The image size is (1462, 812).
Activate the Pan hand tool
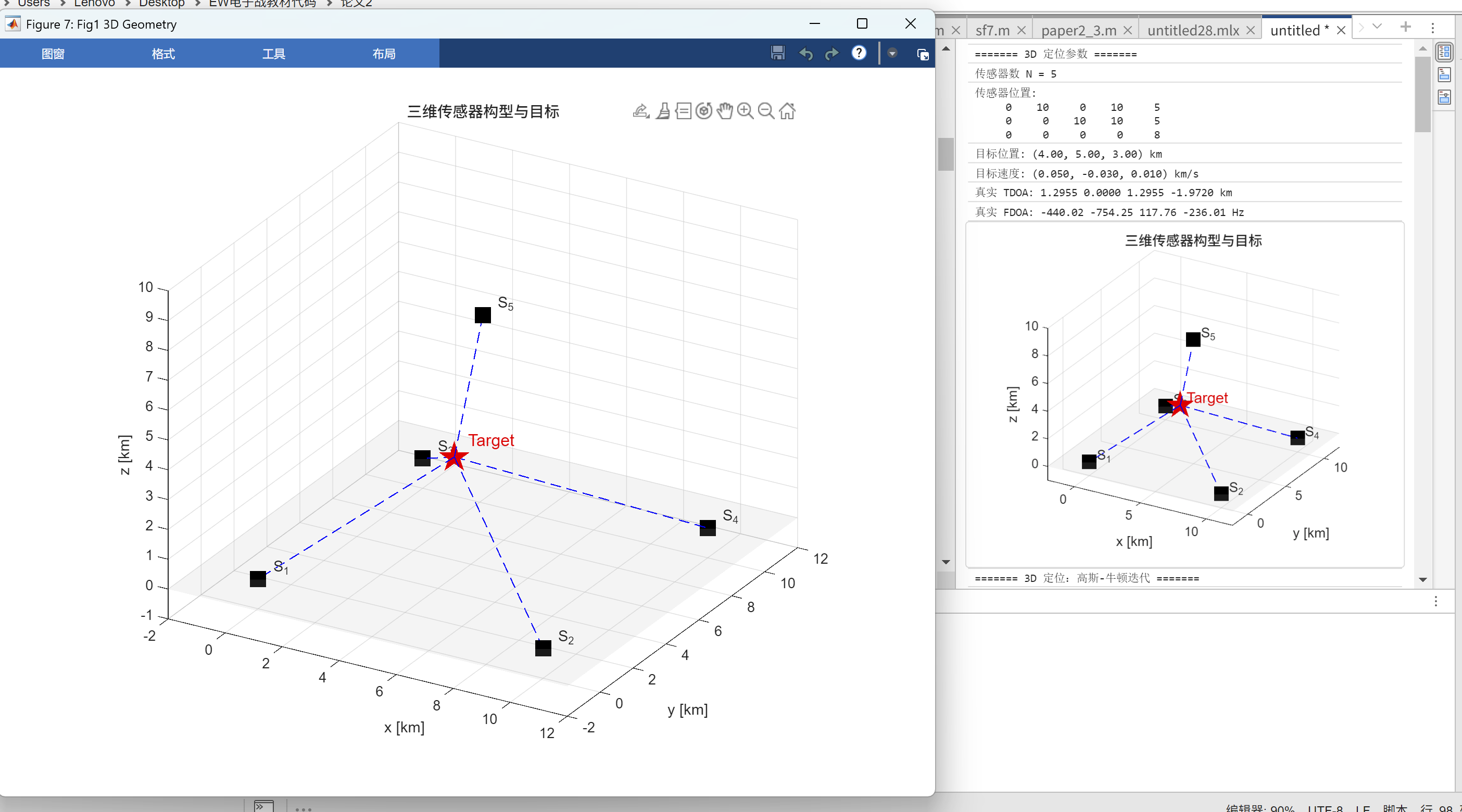pos(725,111)
